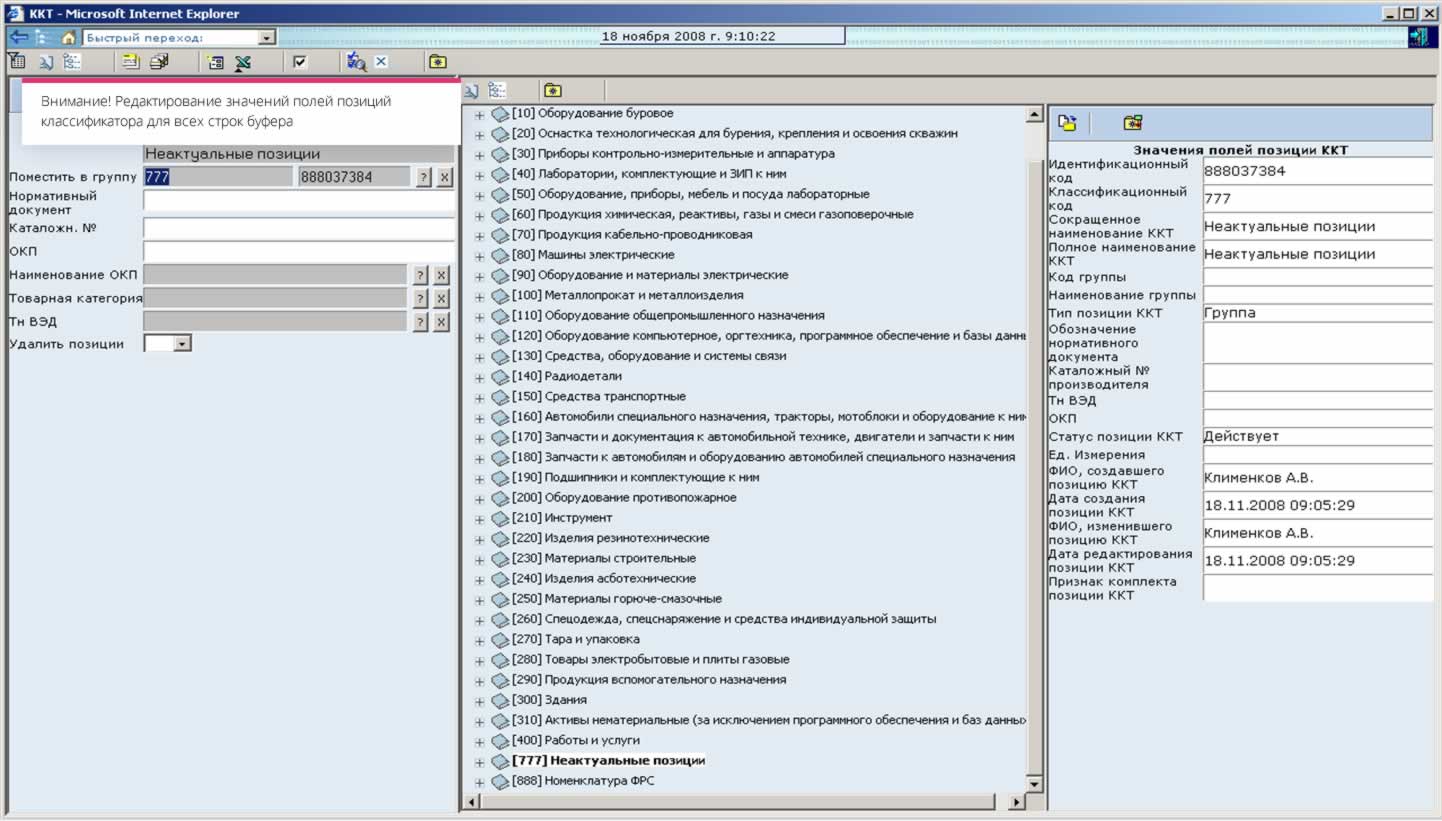1442x821 pixels.
Task: Click the ? button in Товарная категория row
Action: point(420,298)
